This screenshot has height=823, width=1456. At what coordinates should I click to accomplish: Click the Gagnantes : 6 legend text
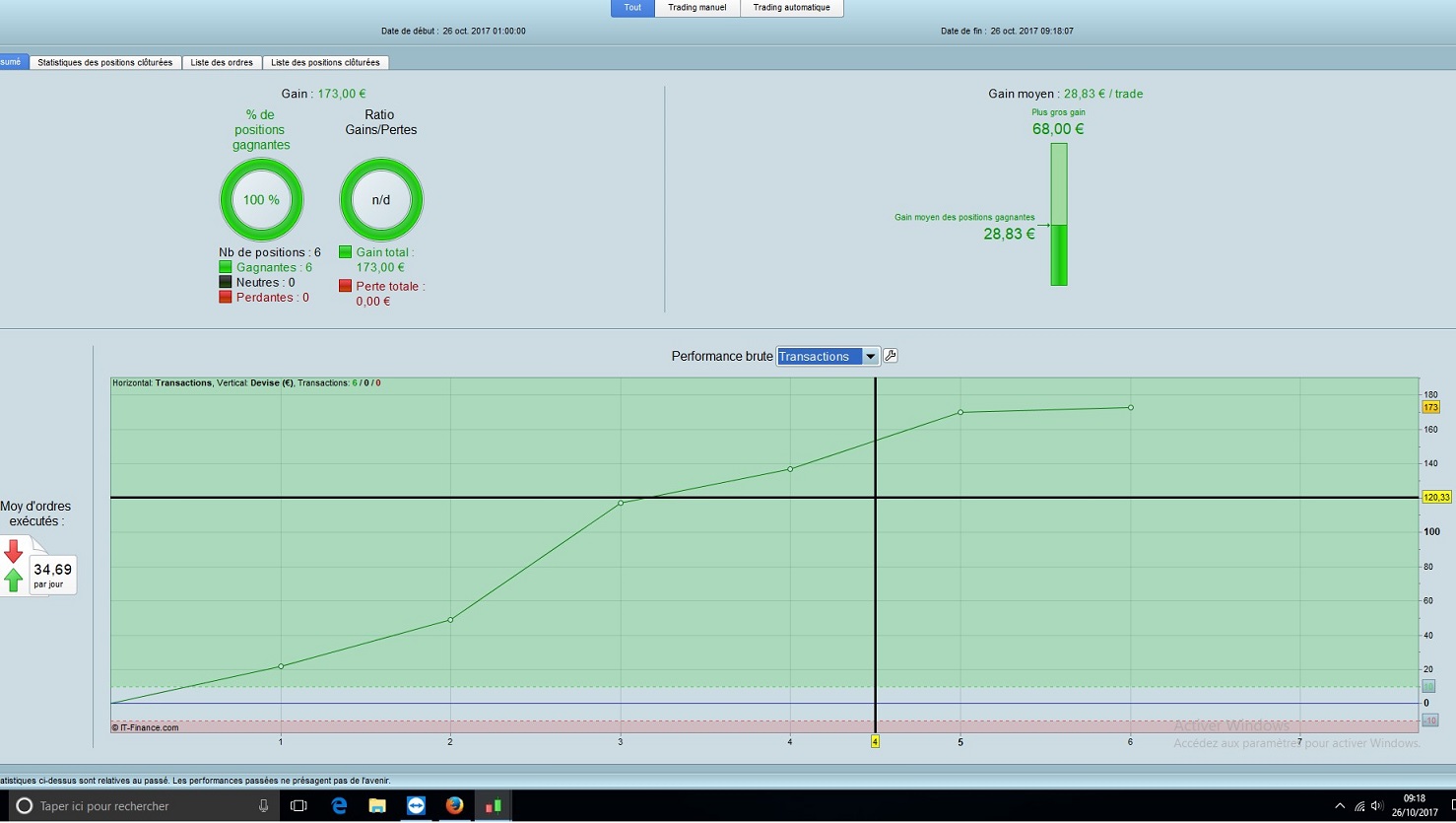tap(274, 267)
